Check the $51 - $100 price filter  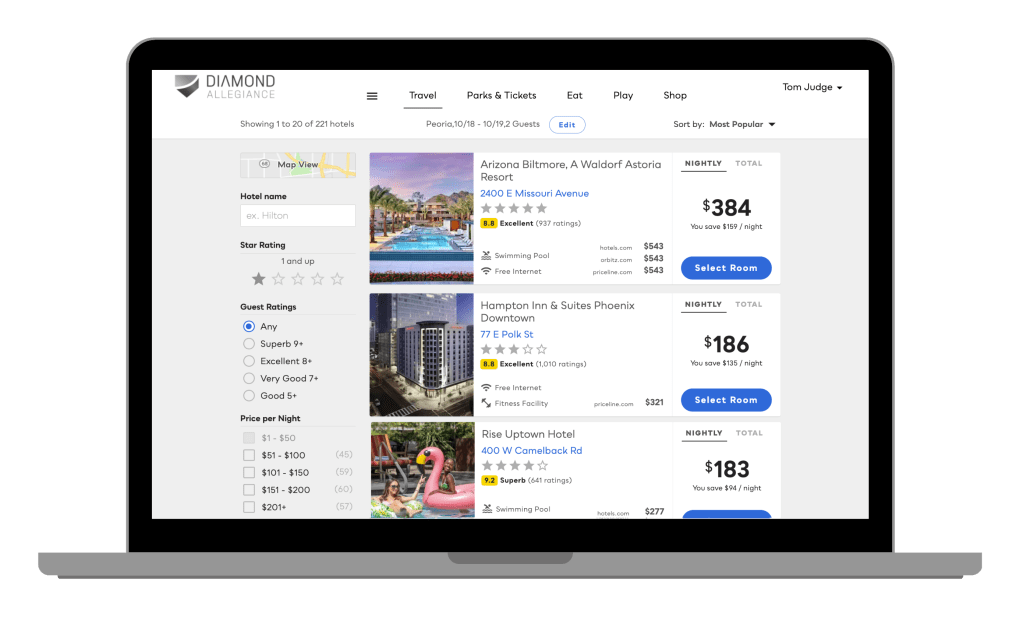click(249, 455)
